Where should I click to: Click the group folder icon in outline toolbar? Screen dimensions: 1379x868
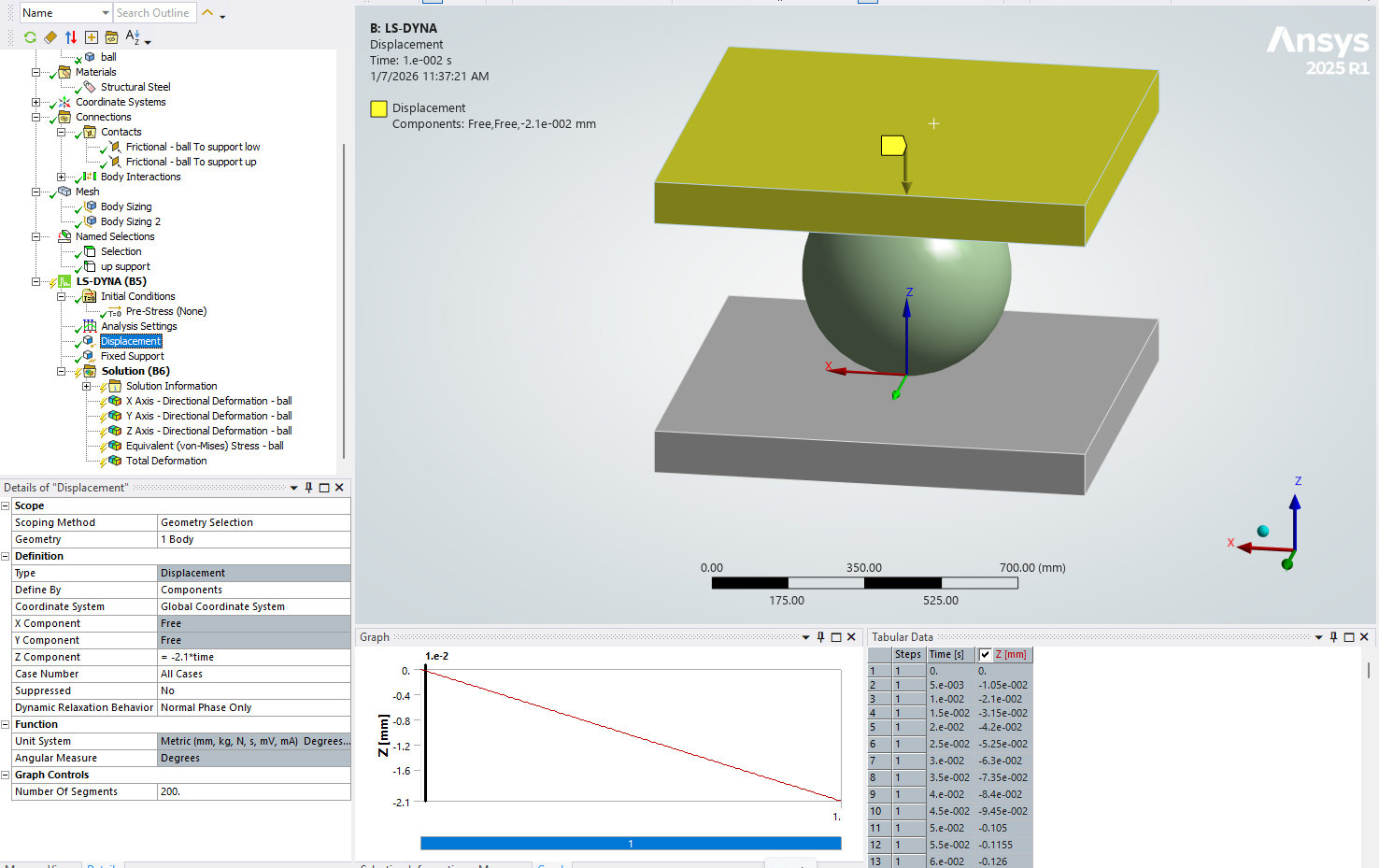[x=112, y=37]
